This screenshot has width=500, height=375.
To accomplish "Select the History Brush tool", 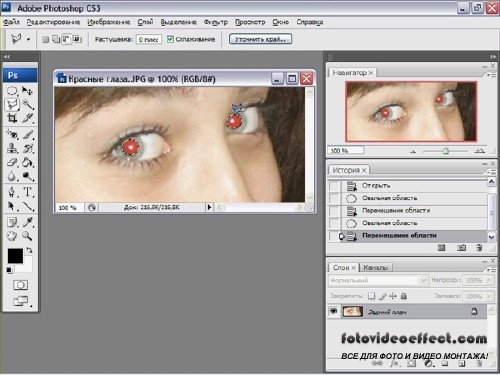I will (27, 148).
